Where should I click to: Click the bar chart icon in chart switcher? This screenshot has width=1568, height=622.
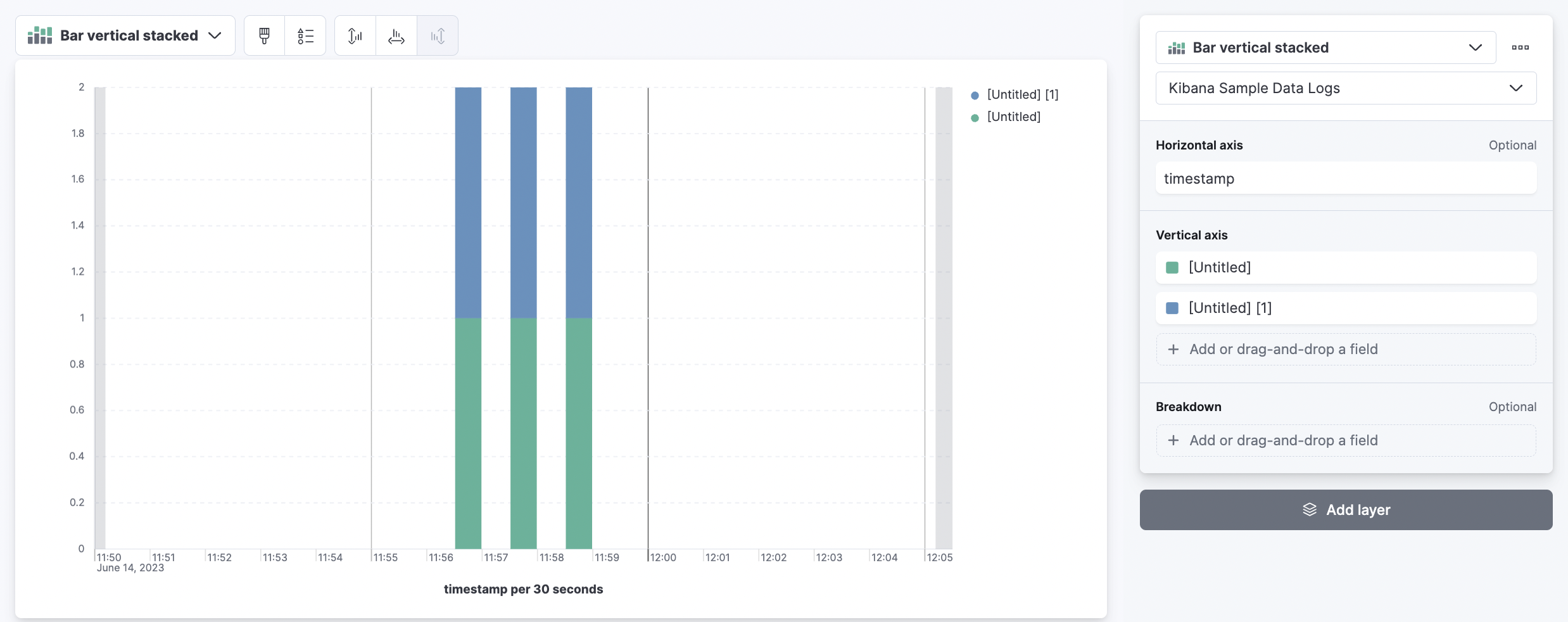(40, 35)
